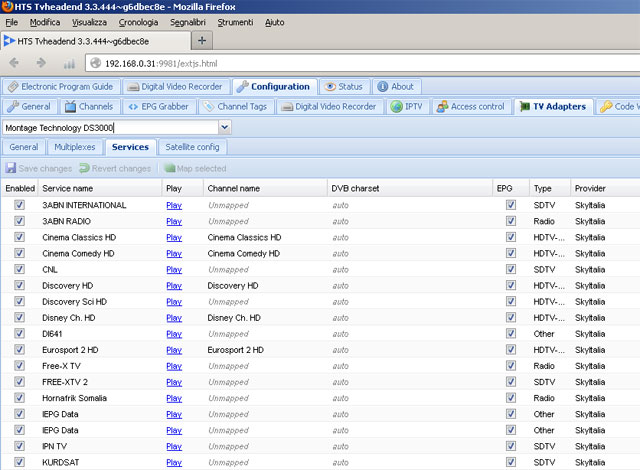The height and width of the screenshot is (470, 640).
Task: Click the Channels TV icon
Action: pos(70,106)
